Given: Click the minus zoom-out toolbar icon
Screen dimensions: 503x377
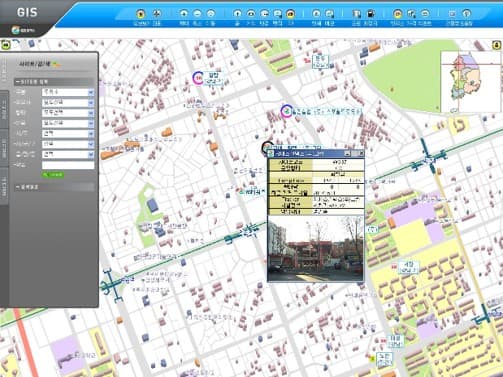Looking at the screenshot, I should (197, 13).
